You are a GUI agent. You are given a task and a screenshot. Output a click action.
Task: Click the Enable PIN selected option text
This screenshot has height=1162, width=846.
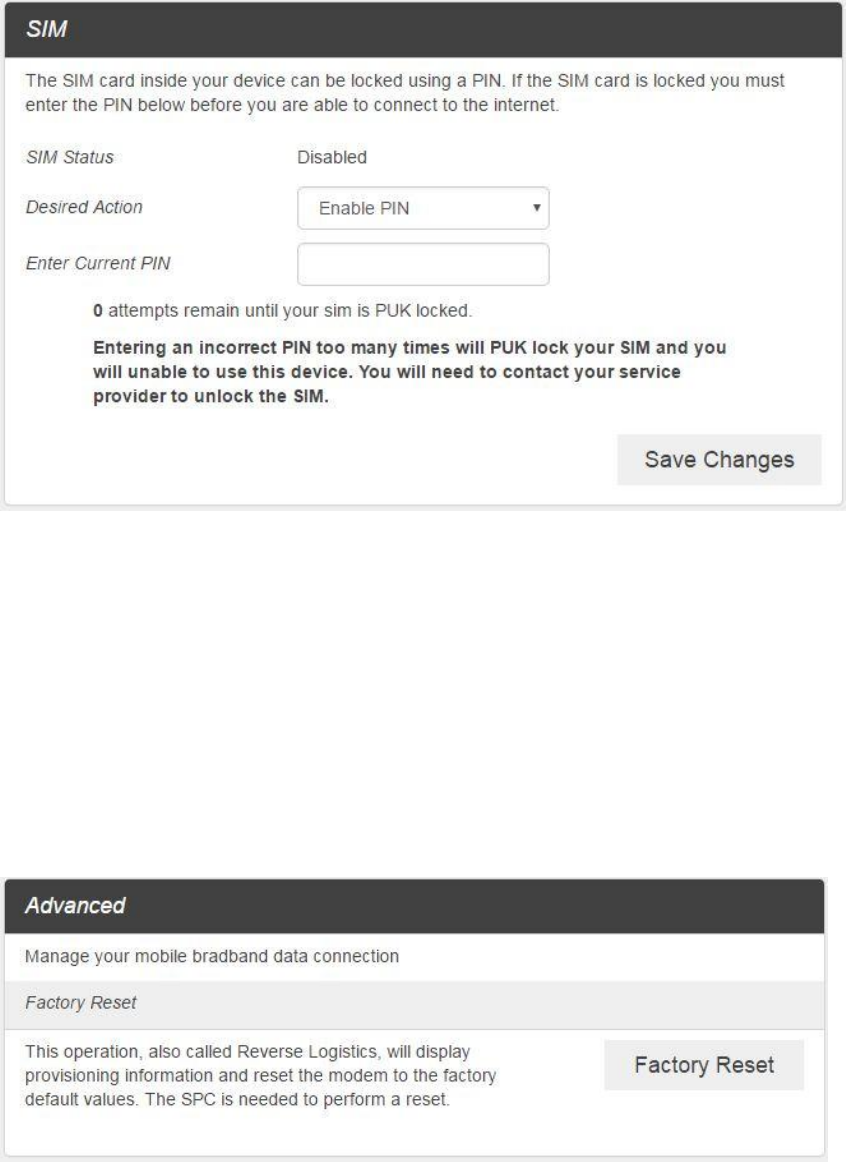click(363, 209)
